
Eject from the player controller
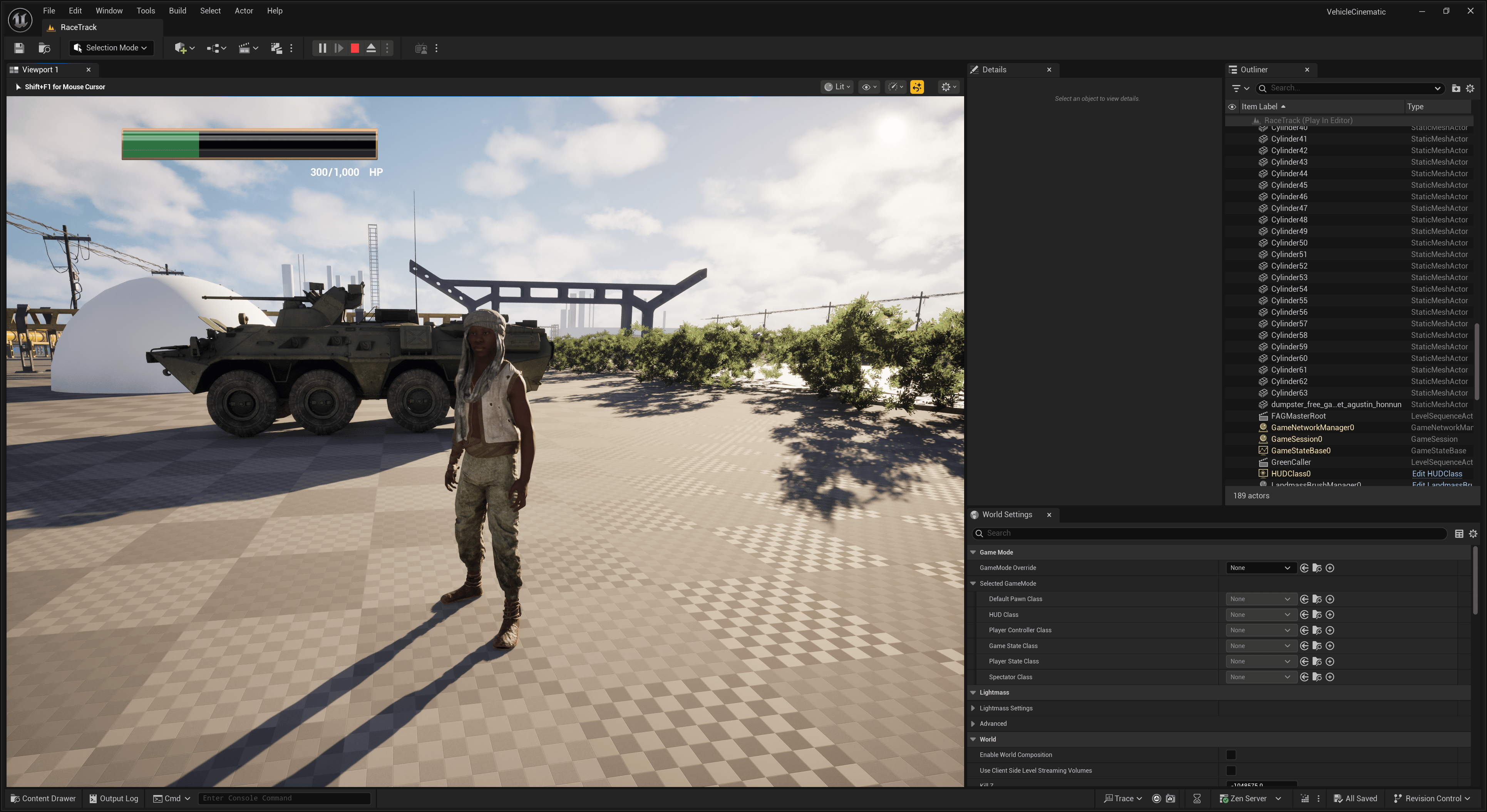point(371,48)
